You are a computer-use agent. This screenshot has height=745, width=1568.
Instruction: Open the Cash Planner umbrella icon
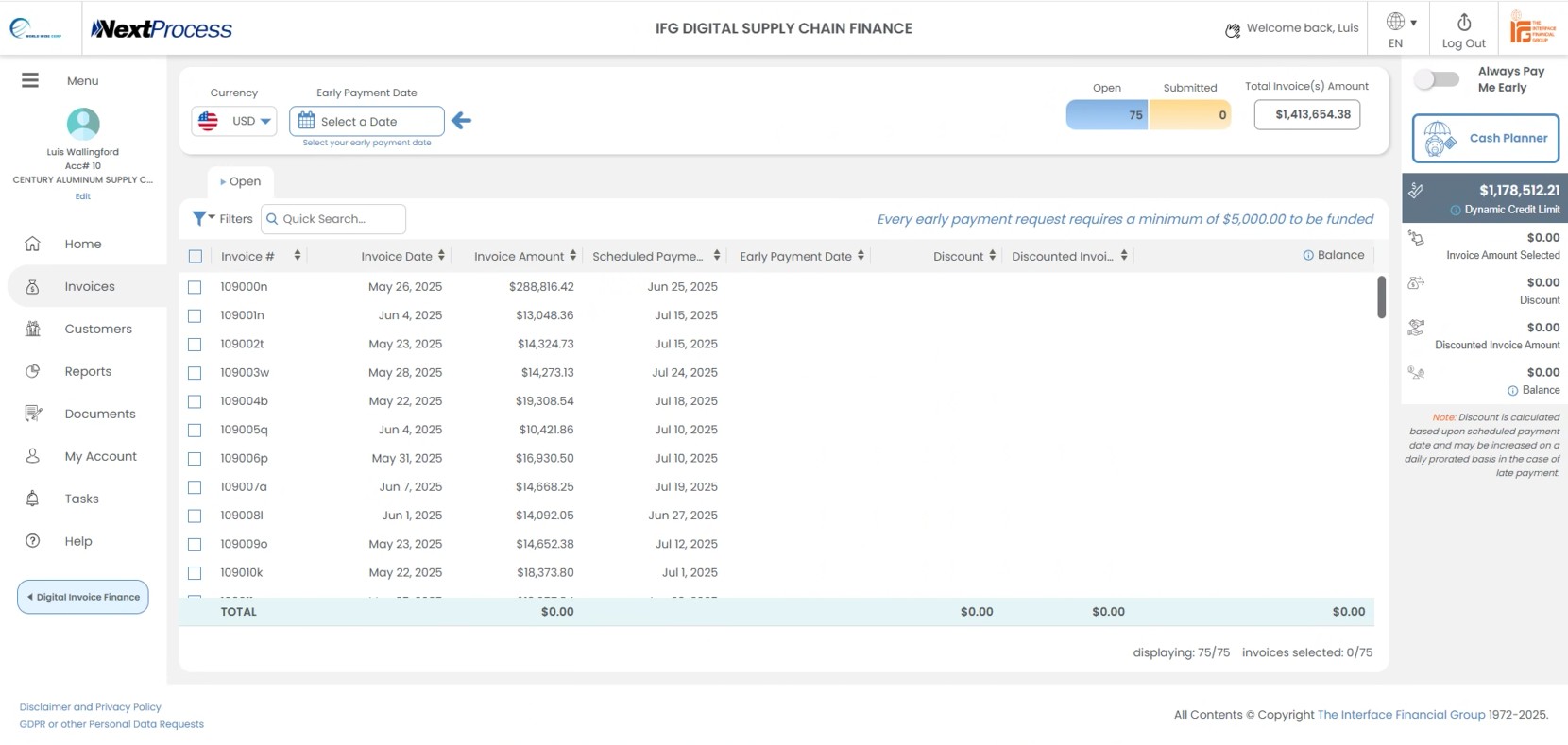click(x=1438, y=138)
